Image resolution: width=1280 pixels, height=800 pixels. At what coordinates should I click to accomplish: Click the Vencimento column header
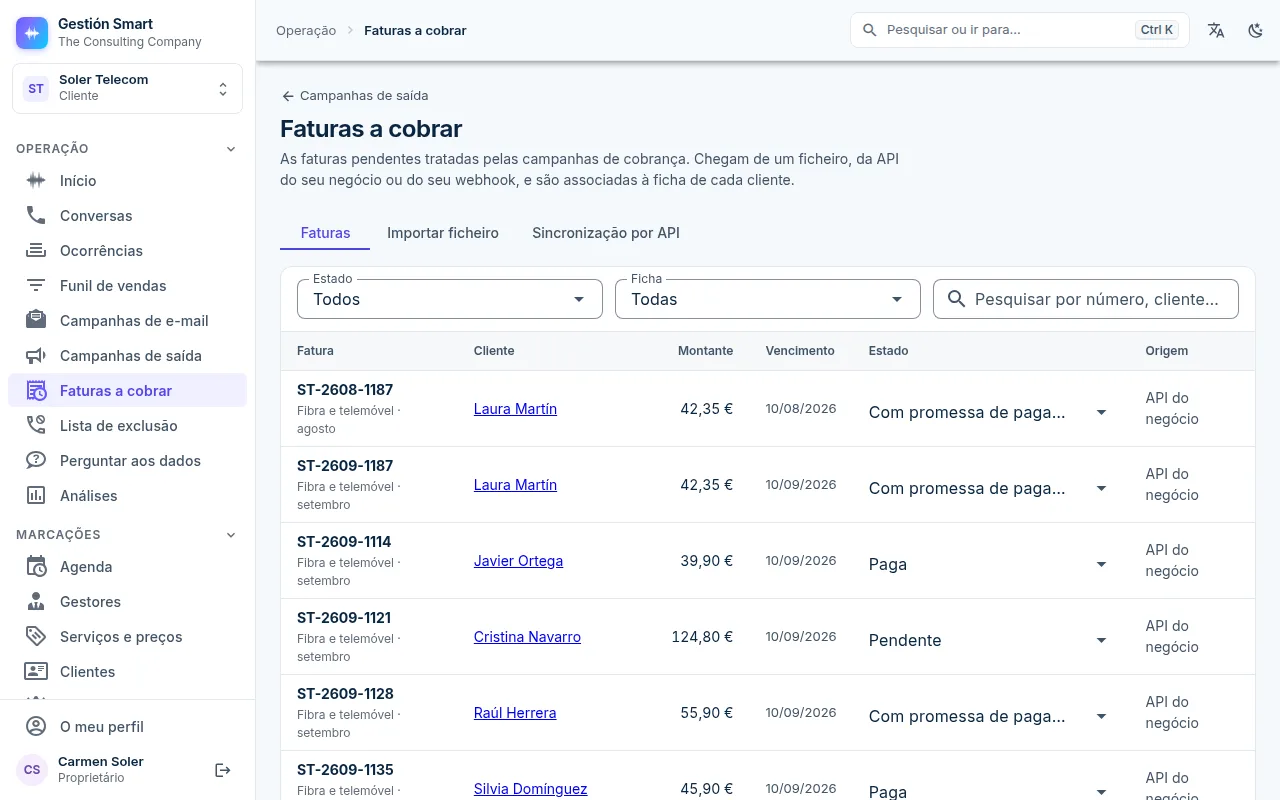coord(800,351)
